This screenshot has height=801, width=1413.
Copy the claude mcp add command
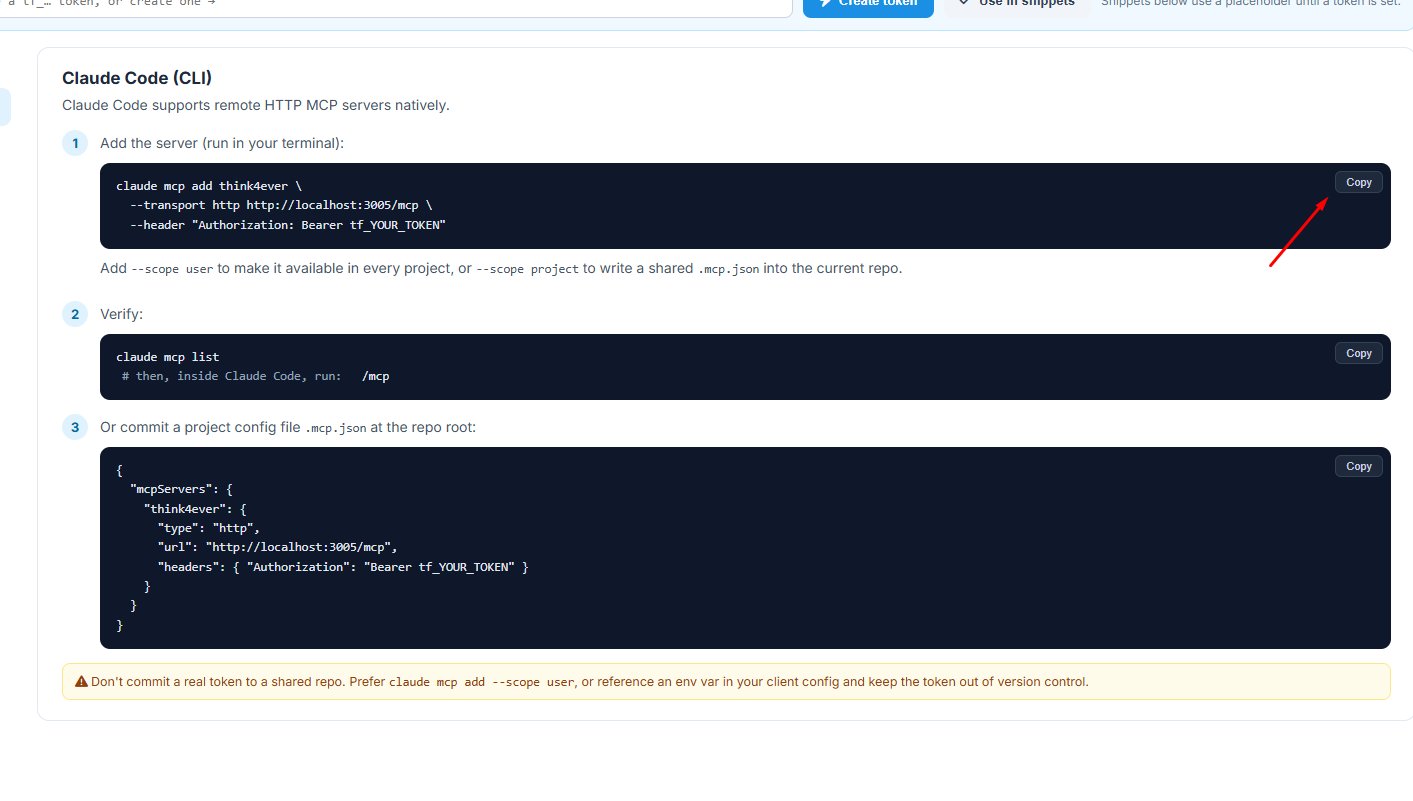click(1358, 182)
